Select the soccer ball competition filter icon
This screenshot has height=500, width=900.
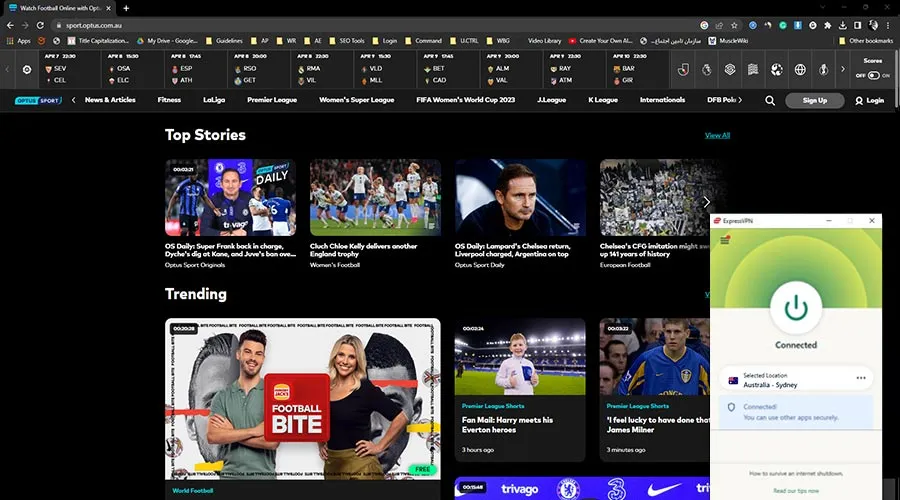[777, 69]
